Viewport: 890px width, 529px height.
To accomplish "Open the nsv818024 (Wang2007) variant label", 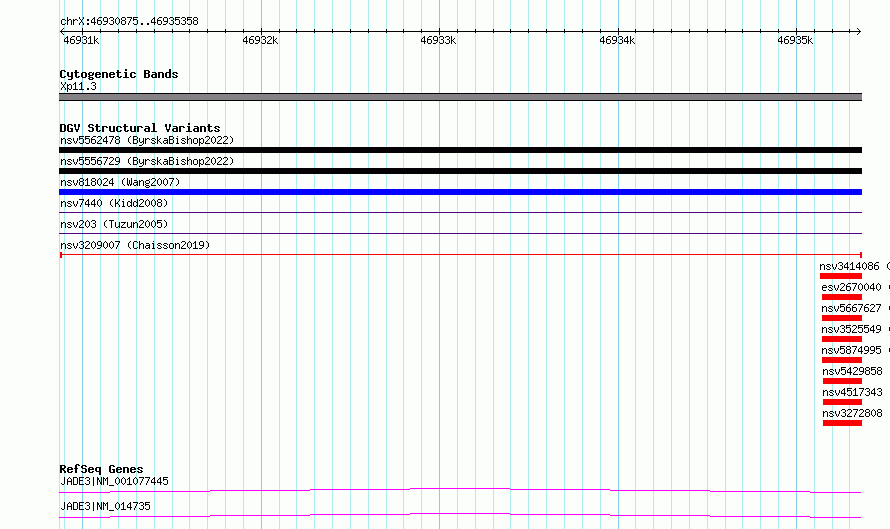I will [x=120, y=182].
